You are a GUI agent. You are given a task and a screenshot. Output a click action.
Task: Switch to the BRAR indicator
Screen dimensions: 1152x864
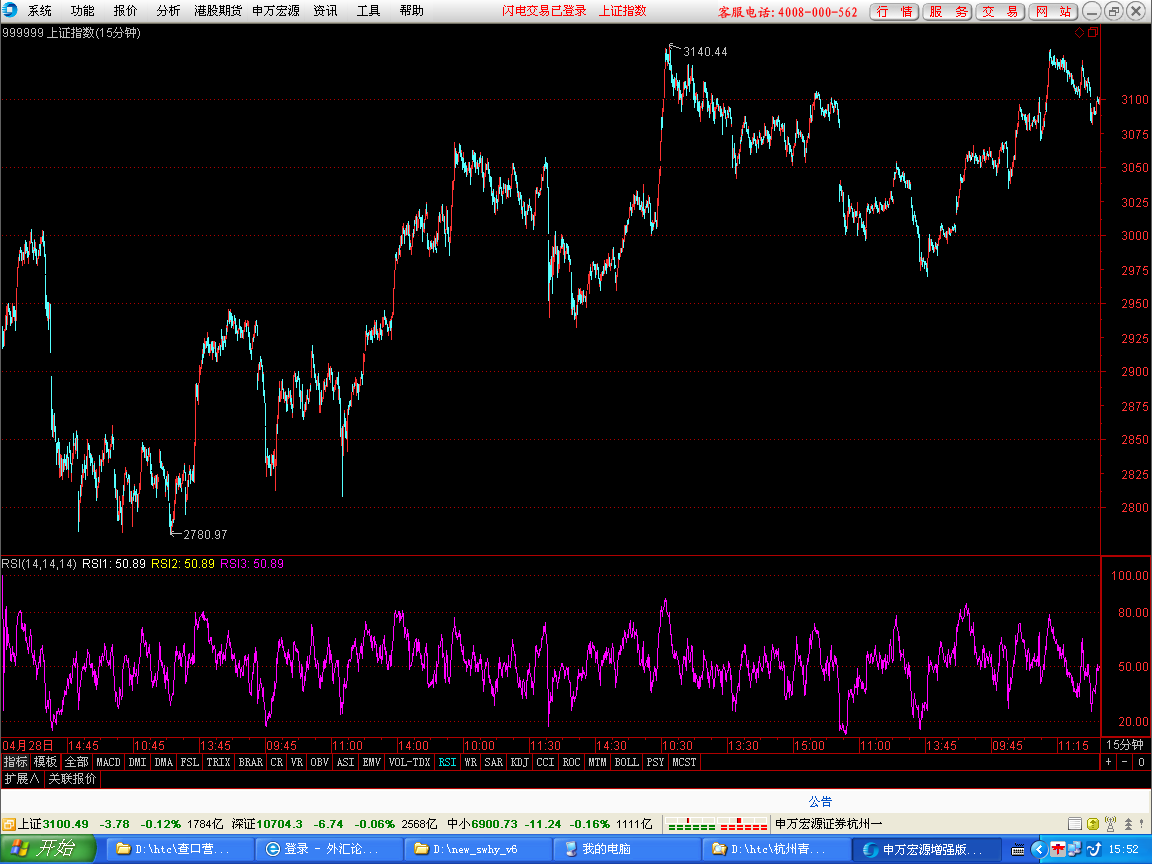coord(251,762)
